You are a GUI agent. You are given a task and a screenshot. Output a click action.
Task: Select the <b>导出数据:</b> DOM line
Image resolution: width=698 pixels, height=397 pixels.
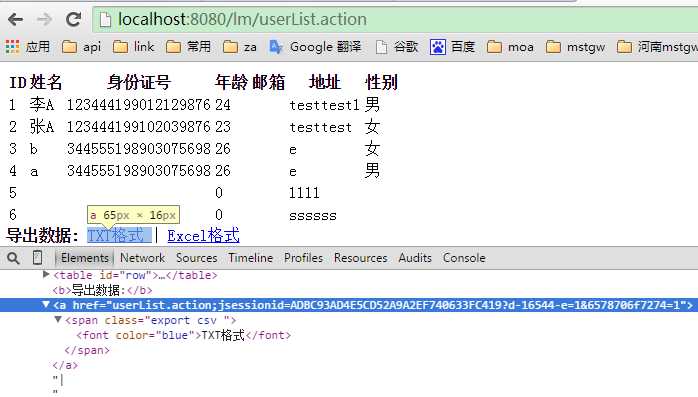click(x=102, y=290)
